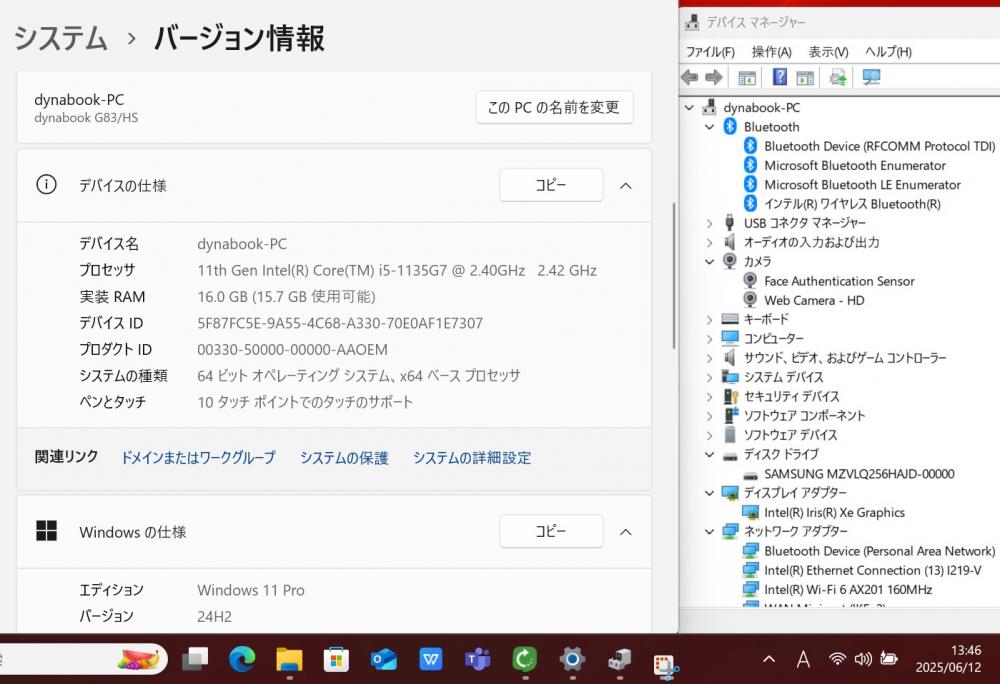Image resolution: width=1000 pixels, height=684 pixels.
Task: Open Microsoft Teams from the taskbar
Action: pyautogui.click(x=478, y=659)
